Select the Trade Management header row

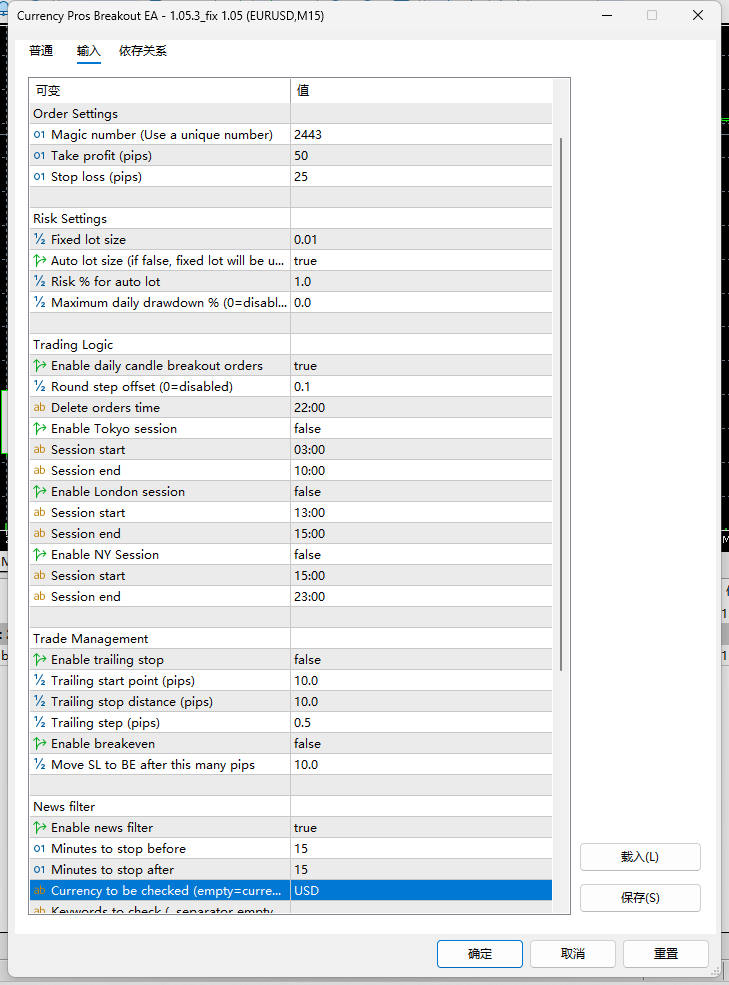click(290, 638)
